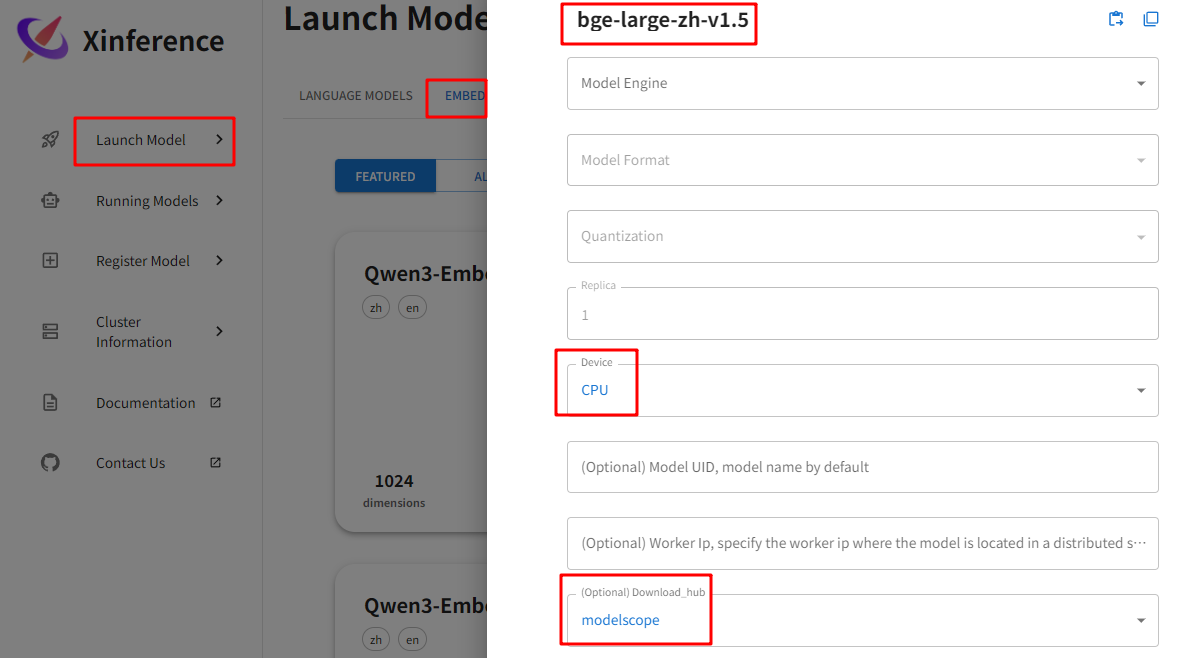Click the rocket icon beside Launch Model
Viewport: 1180px width, 658px height.
point(50,140)
